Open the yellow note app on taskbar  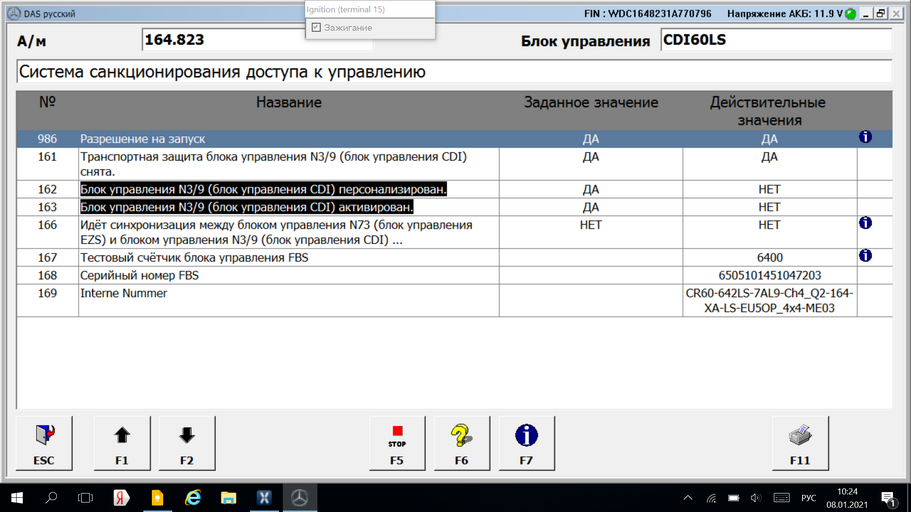[157, 498]
